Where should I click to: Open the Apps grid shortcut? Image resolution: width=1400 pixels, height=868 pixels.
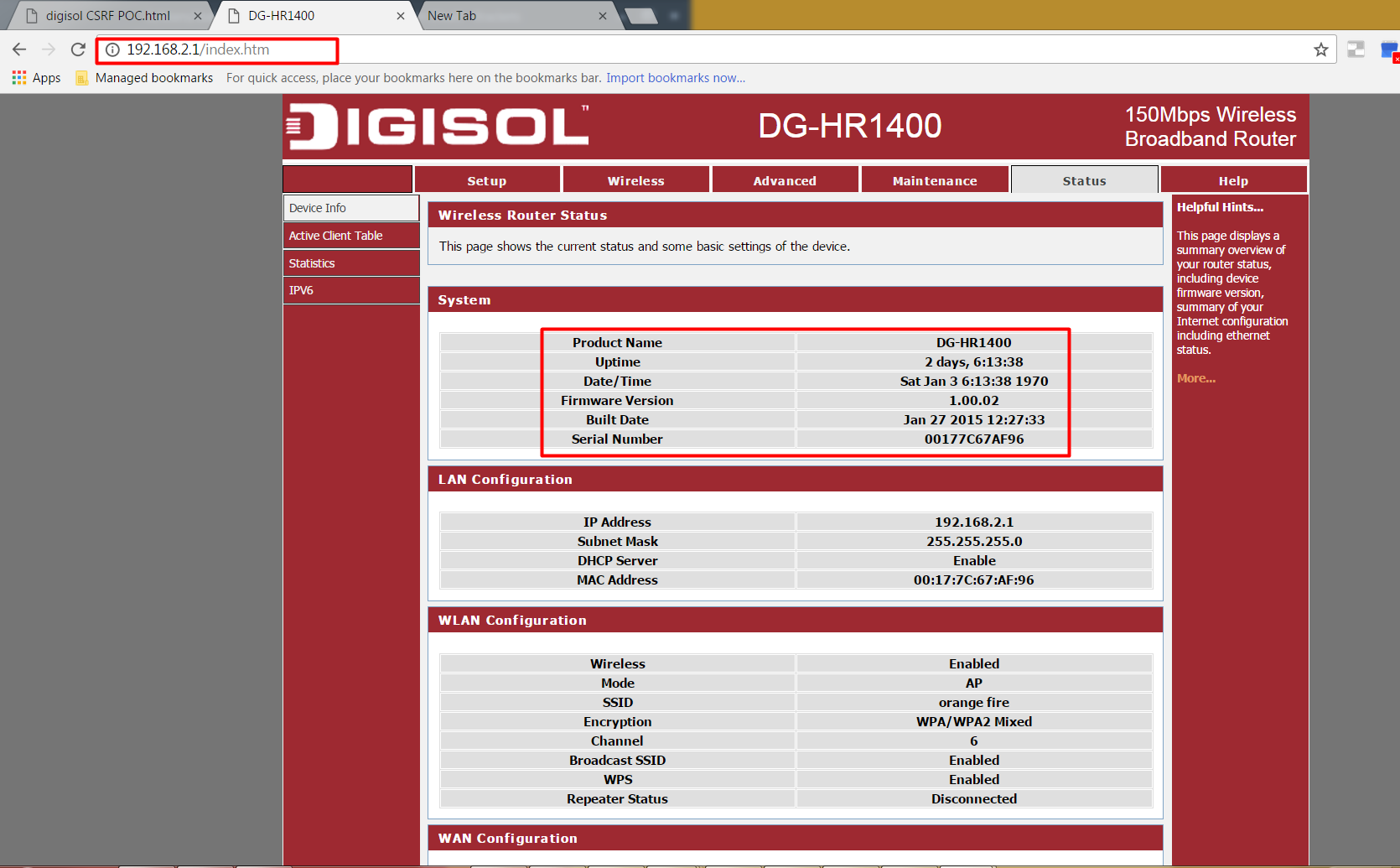point(36,78)
